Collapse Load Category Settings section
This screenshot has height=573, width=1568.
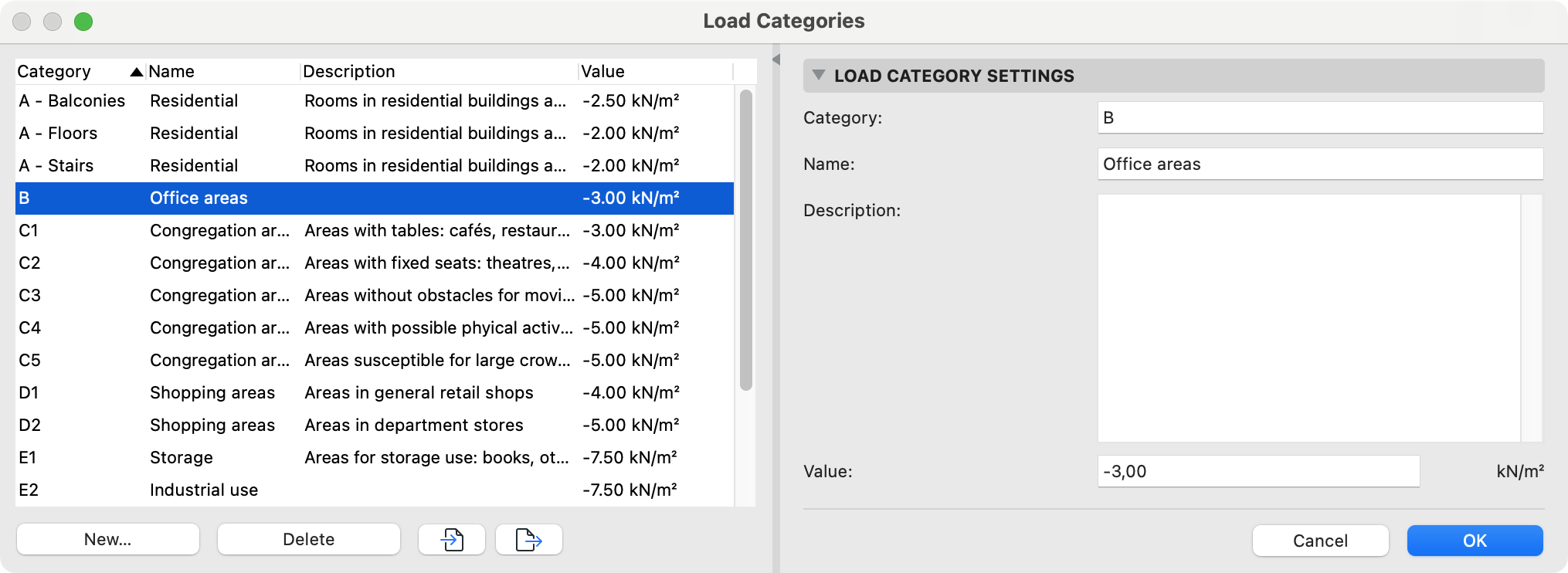tap(819, 75)
